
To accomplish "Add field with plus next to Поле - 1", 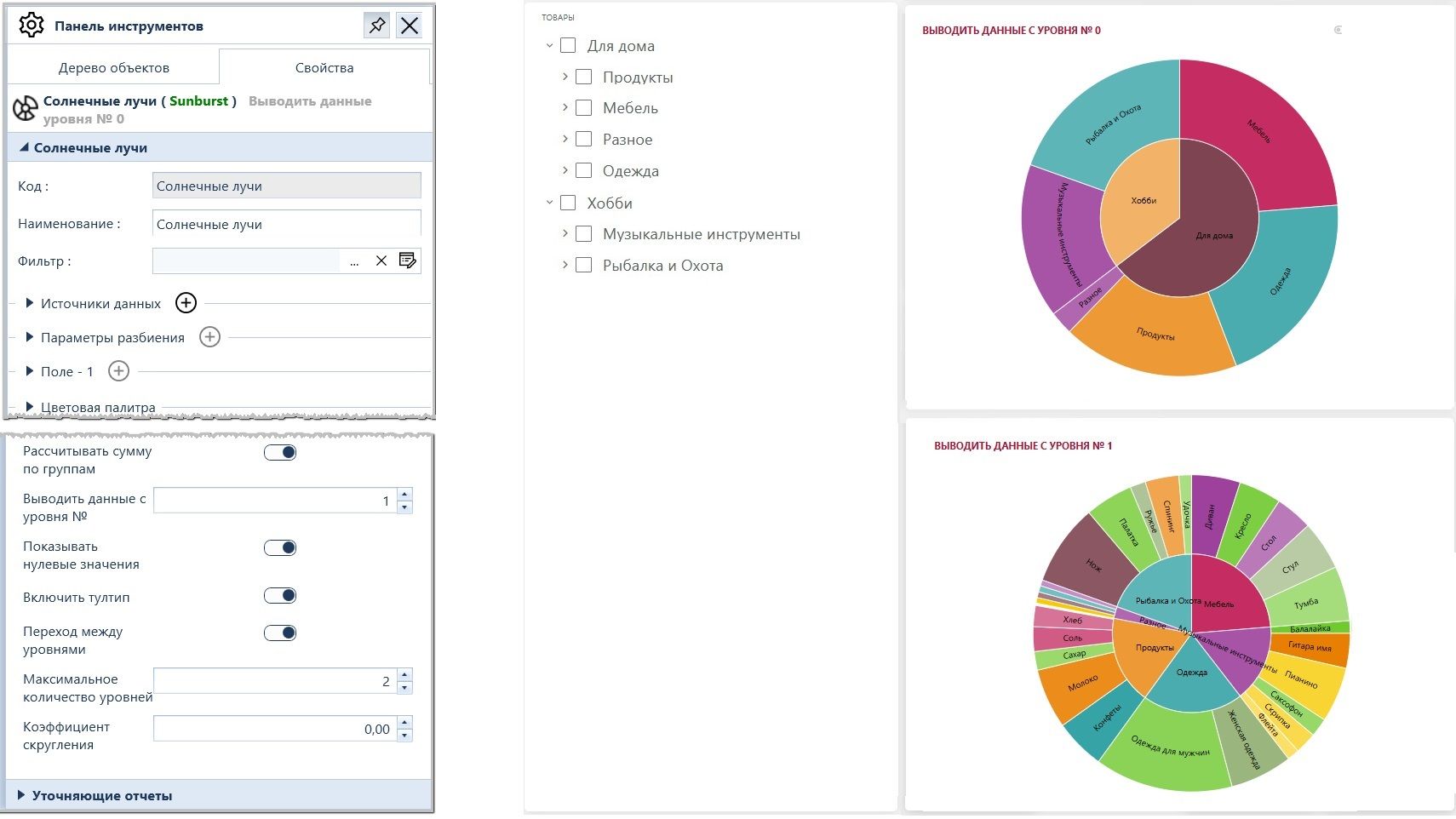I will [x=118, y=371].
